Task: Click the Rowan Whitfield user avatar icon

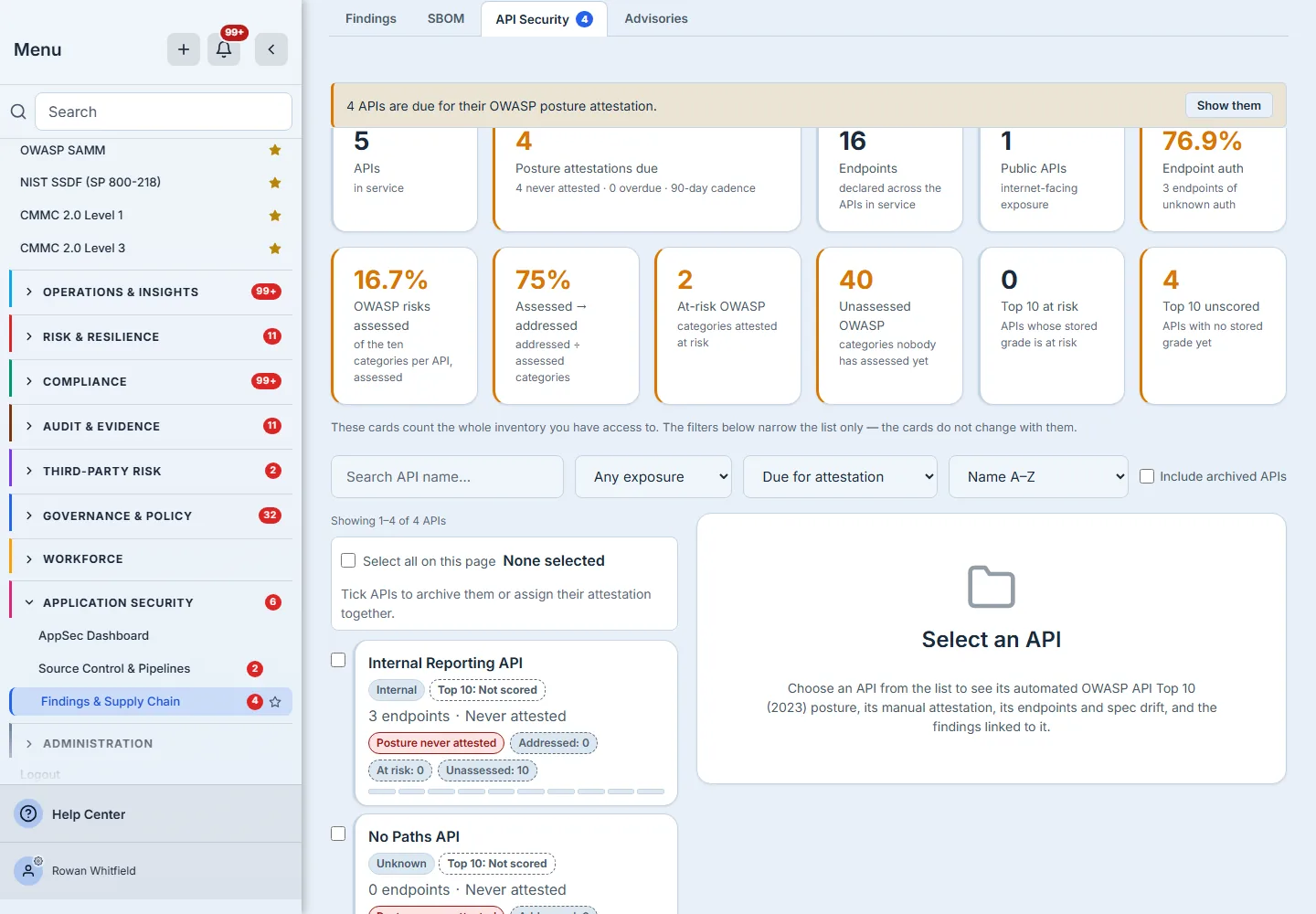Action: click(29, 871)
